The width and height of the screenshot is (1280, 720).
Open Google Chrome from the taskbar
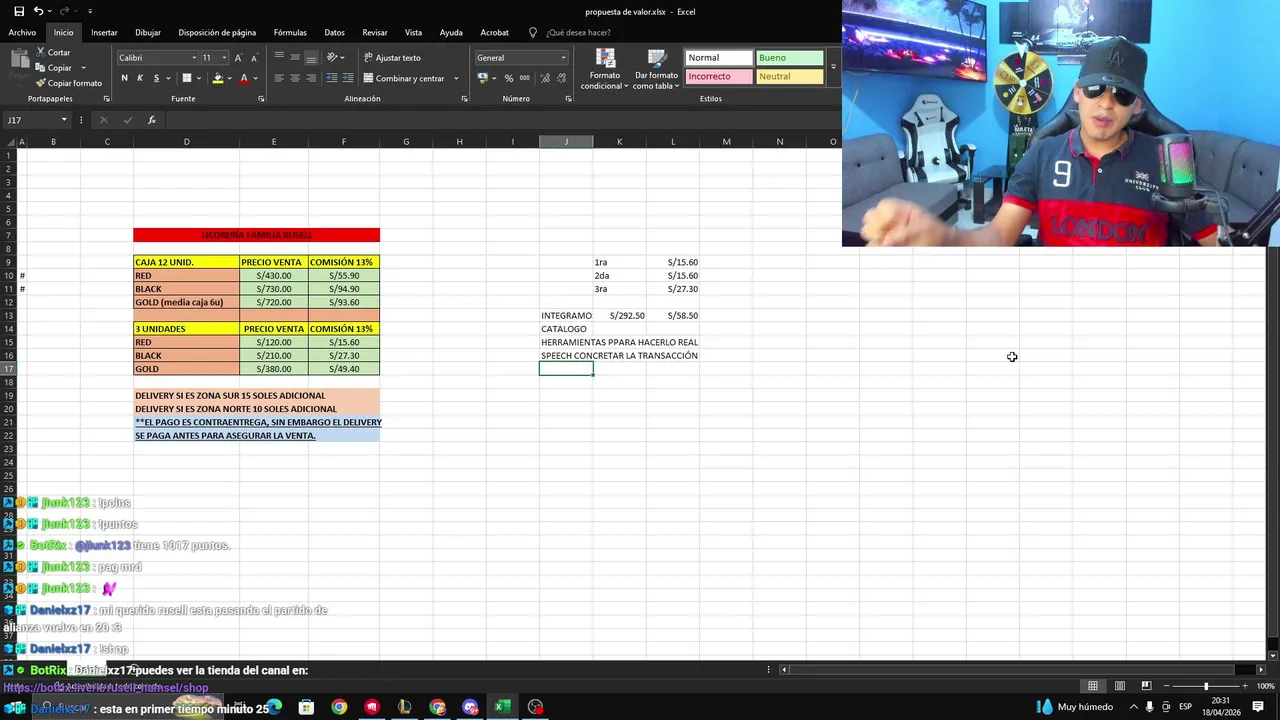pos(339,707)
